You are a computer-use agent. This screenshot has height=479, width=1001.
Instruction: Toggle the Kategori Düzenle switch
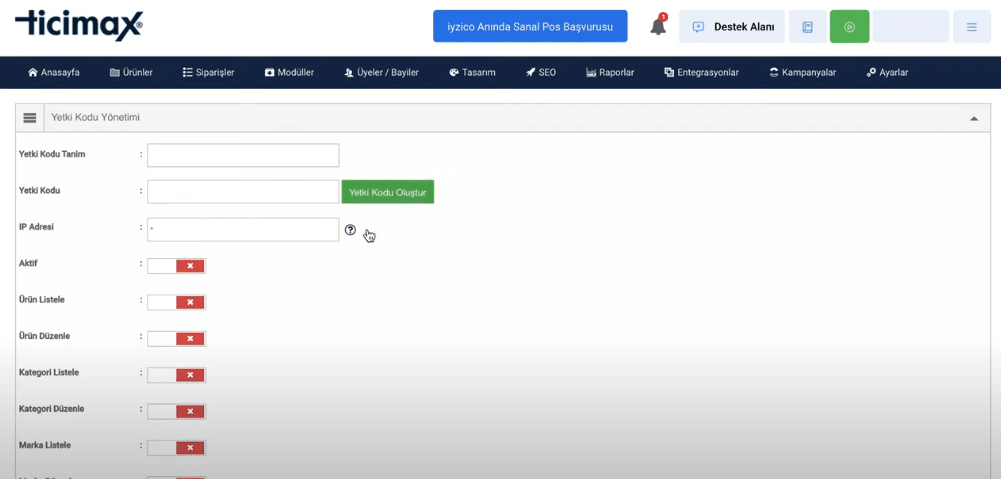(x=177, y=411)
